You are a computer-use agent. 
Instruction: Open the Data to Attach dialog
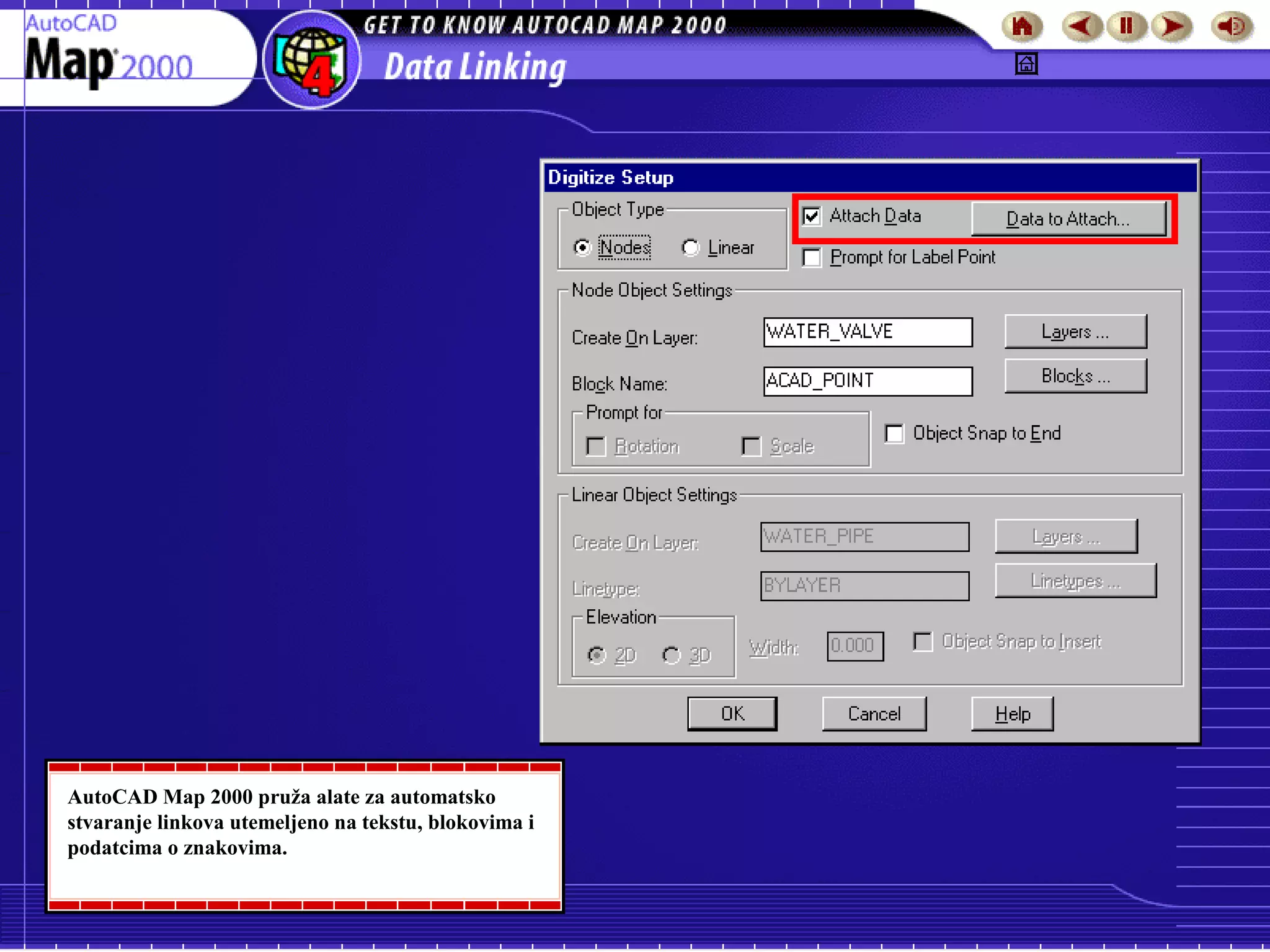[x=1068, y=219]
